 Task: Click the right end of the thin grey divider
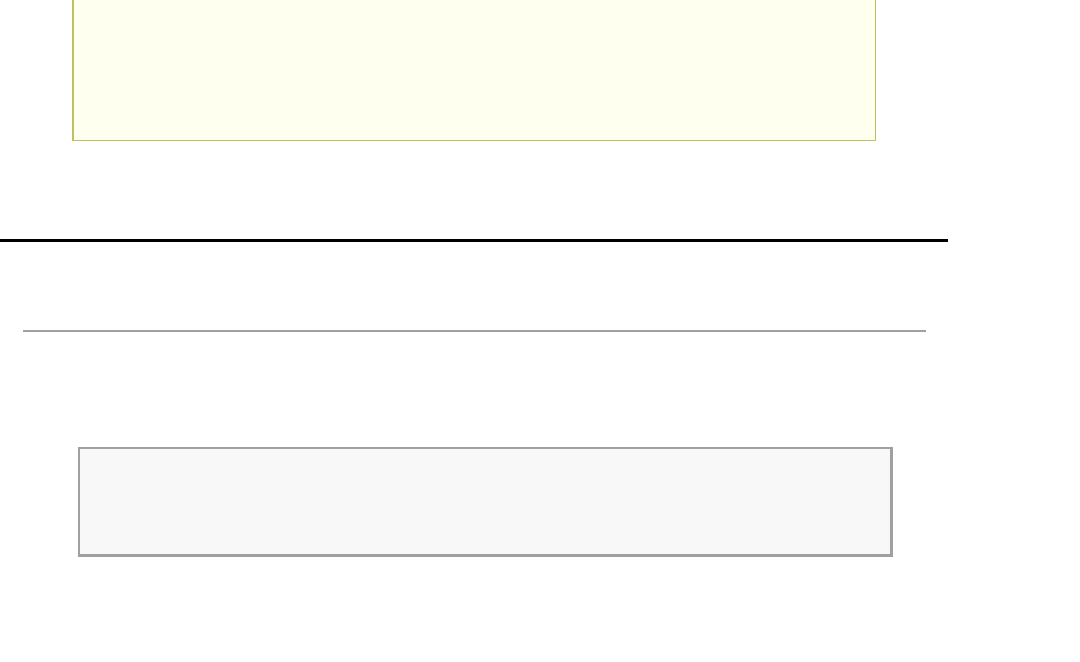924,330
